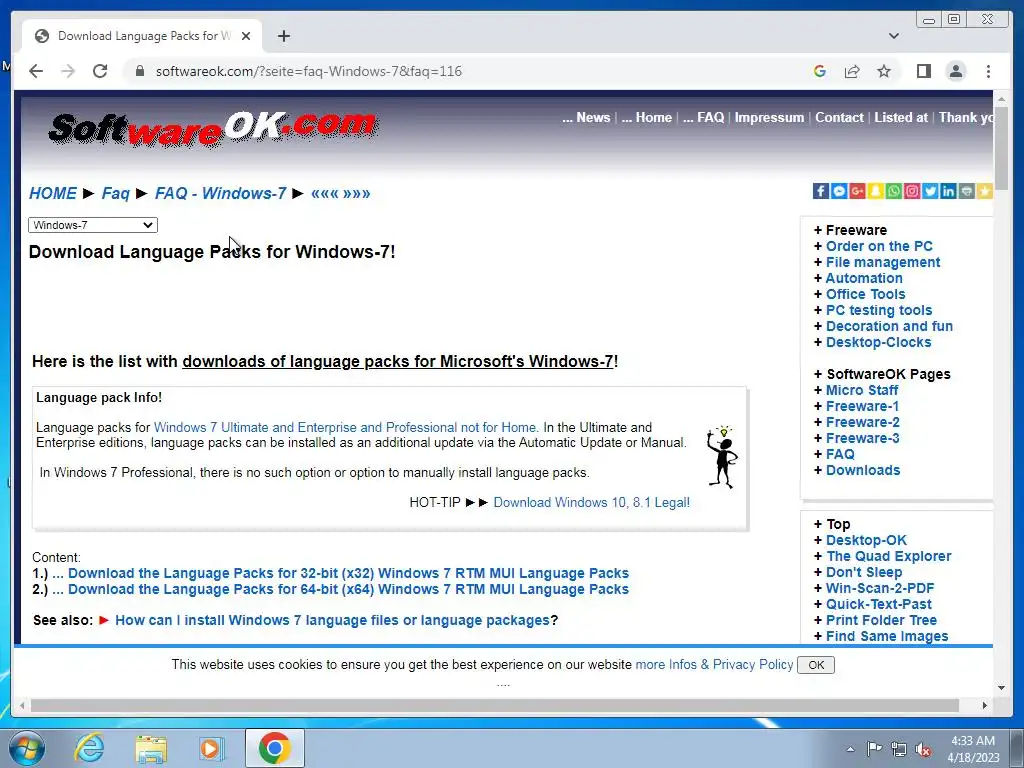This screenshot has height=768, width=1024.
Task: Open Order on the PC category
Action: tap(879, 246)
